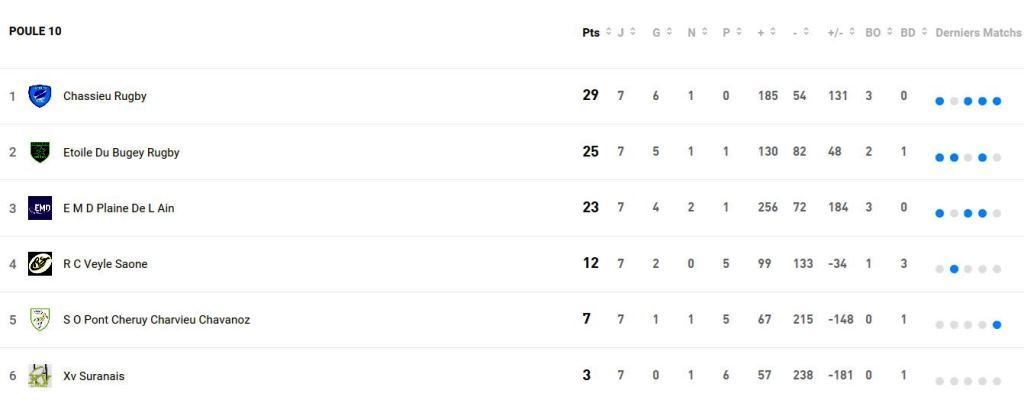Image resolution: width=1024 pixels, height=416 pixels.
Task: Click the S O Pont Cheruy club logo
Action: (40, 320)
